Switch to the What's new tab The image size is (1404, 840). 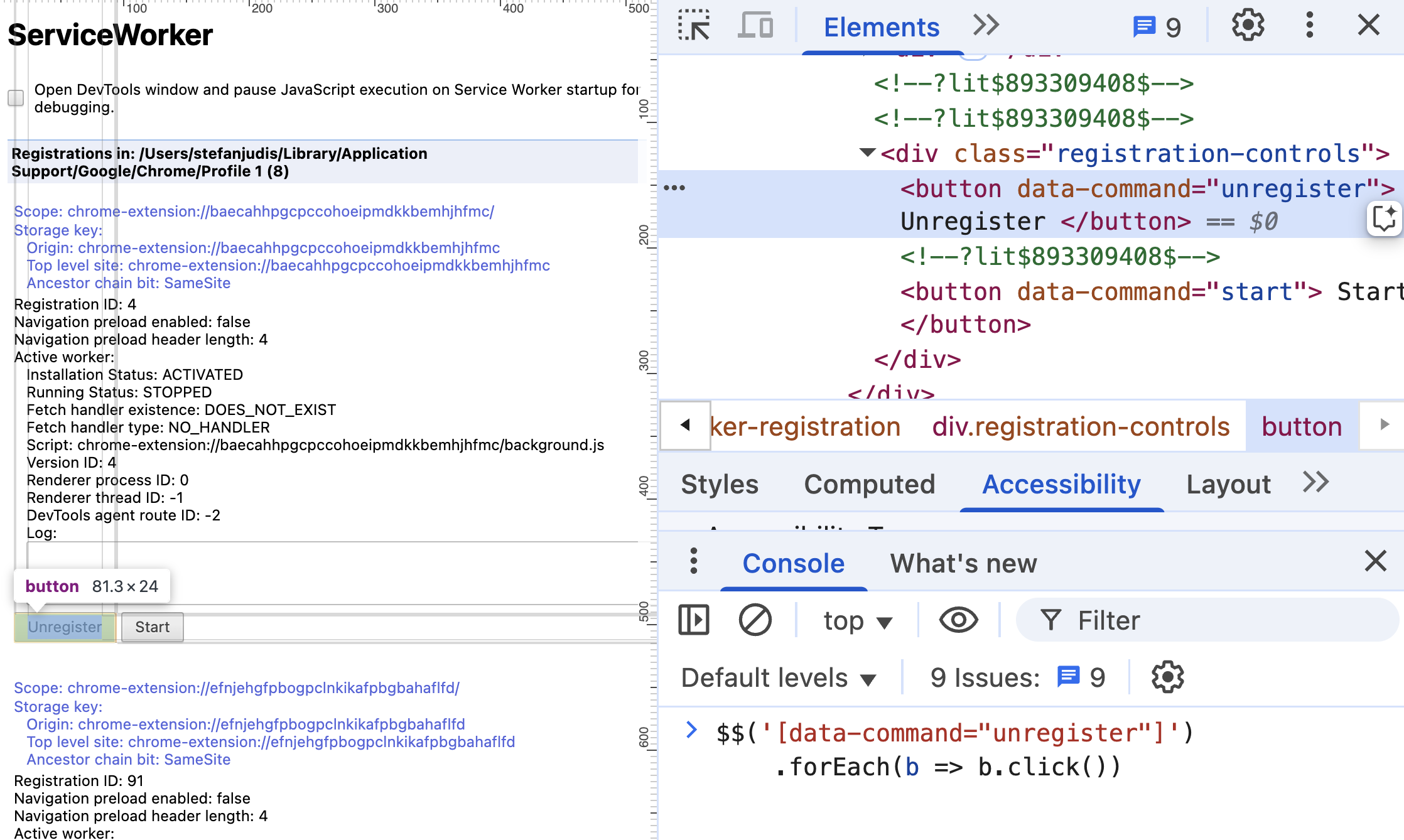tap(963, 563)
